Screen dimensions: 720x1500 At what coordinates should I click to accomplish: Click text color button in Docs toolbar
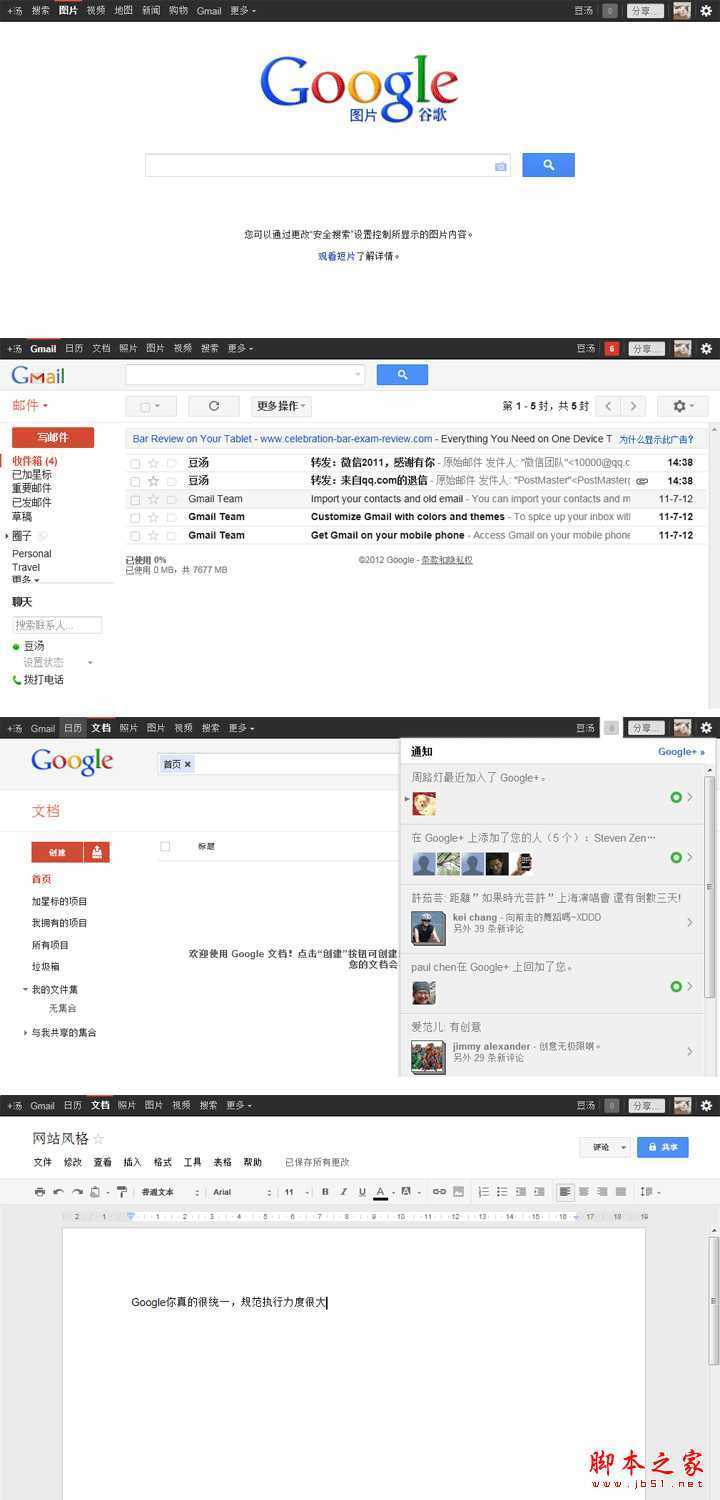coord(381,1192)
